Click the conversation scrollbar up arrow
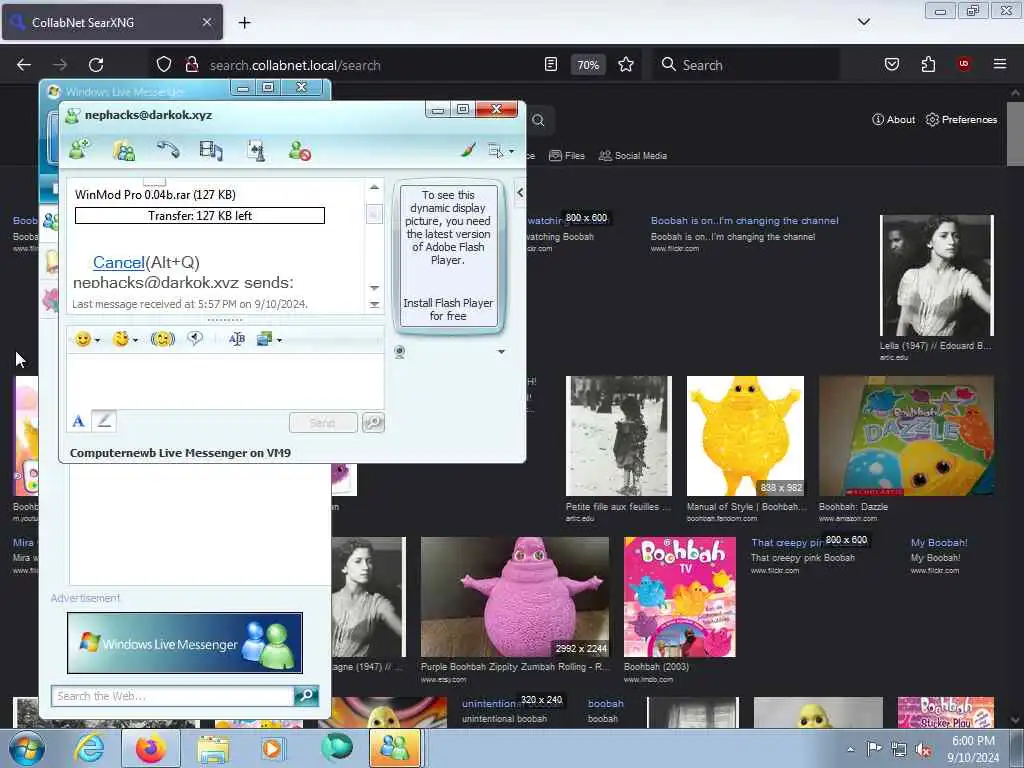1024x768 pixels. pyautogui.click(x=374, y=187)
